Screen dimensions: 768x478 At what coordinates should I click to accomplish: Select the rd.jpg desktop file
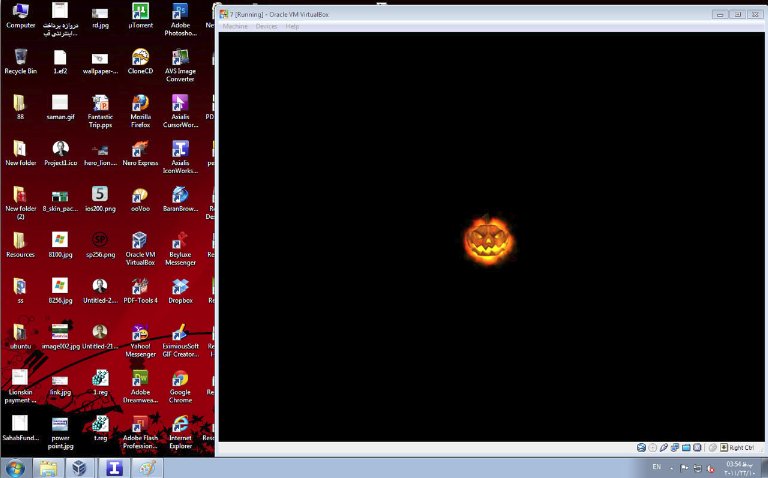(100, 16)
